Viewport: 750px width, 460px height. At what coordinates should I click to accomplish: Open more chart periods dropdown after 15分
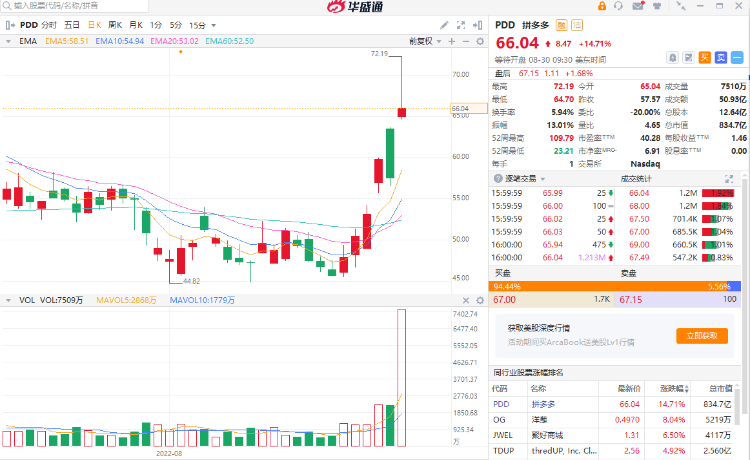point(214,25)
